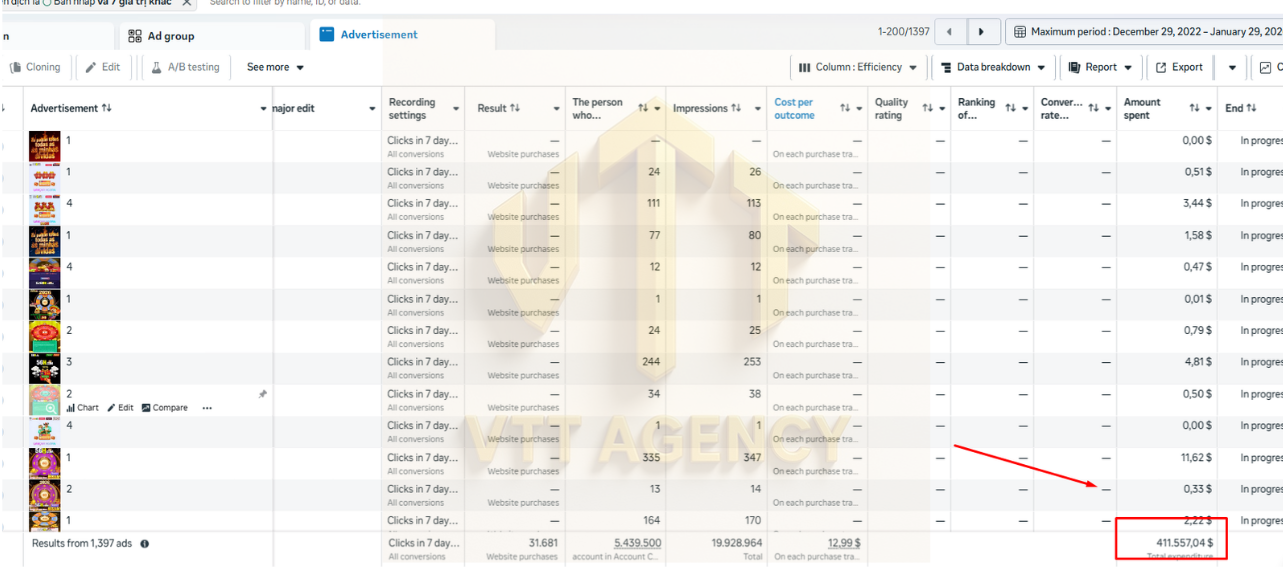Remove the filter chip with the X

pos(187,3)
